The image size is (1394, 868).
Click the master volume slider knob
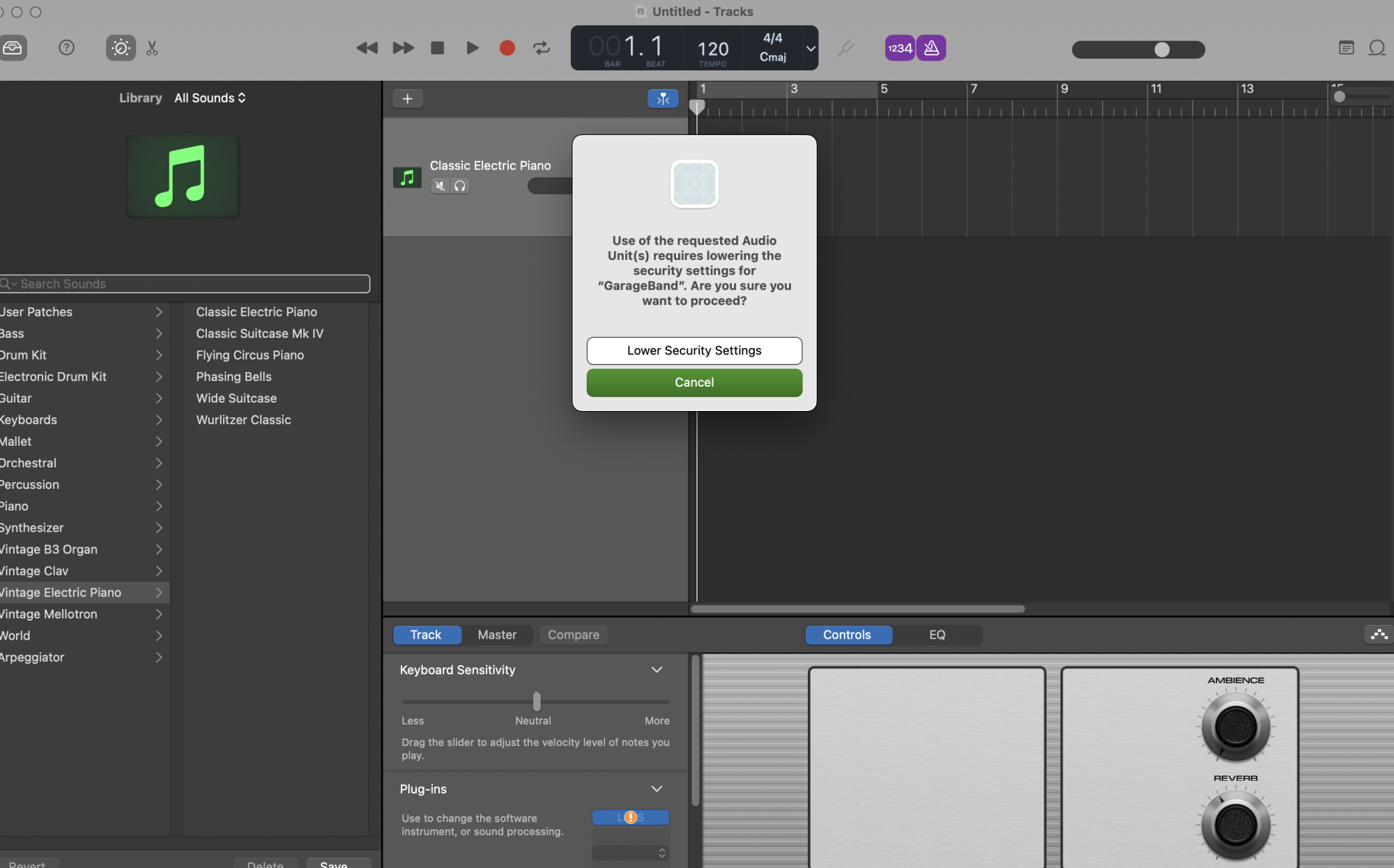pyautogui.click(x=1161, y=49)
